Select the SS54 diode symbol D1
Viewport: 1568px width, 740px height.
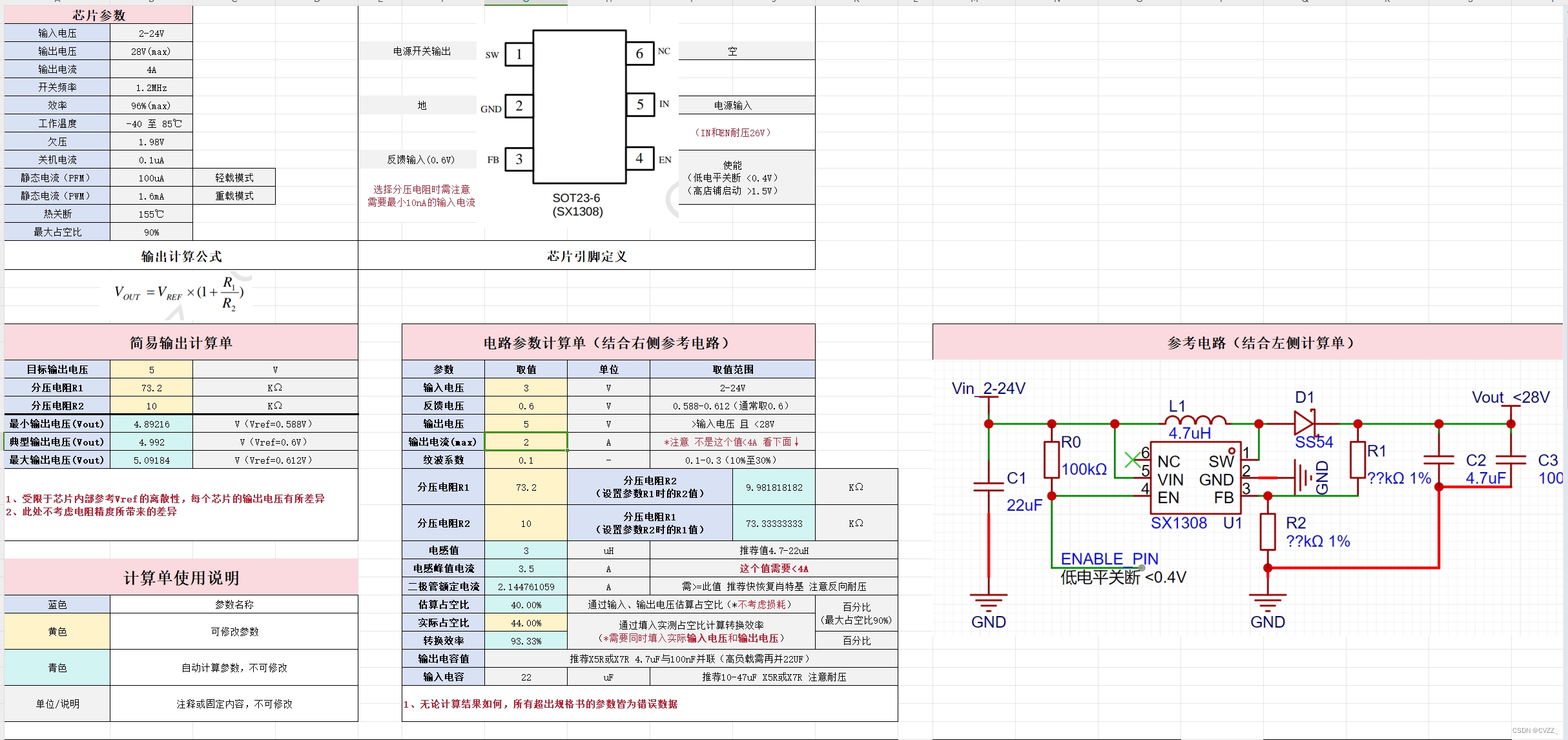tap(1303, 423)
